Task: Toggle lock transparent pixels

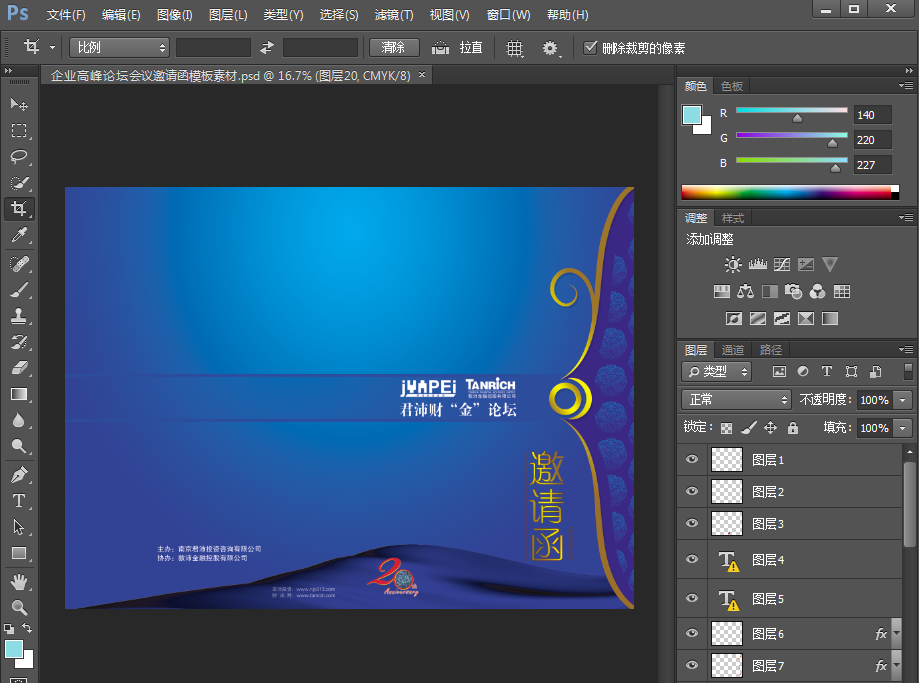Action: (x=726, y=428)
